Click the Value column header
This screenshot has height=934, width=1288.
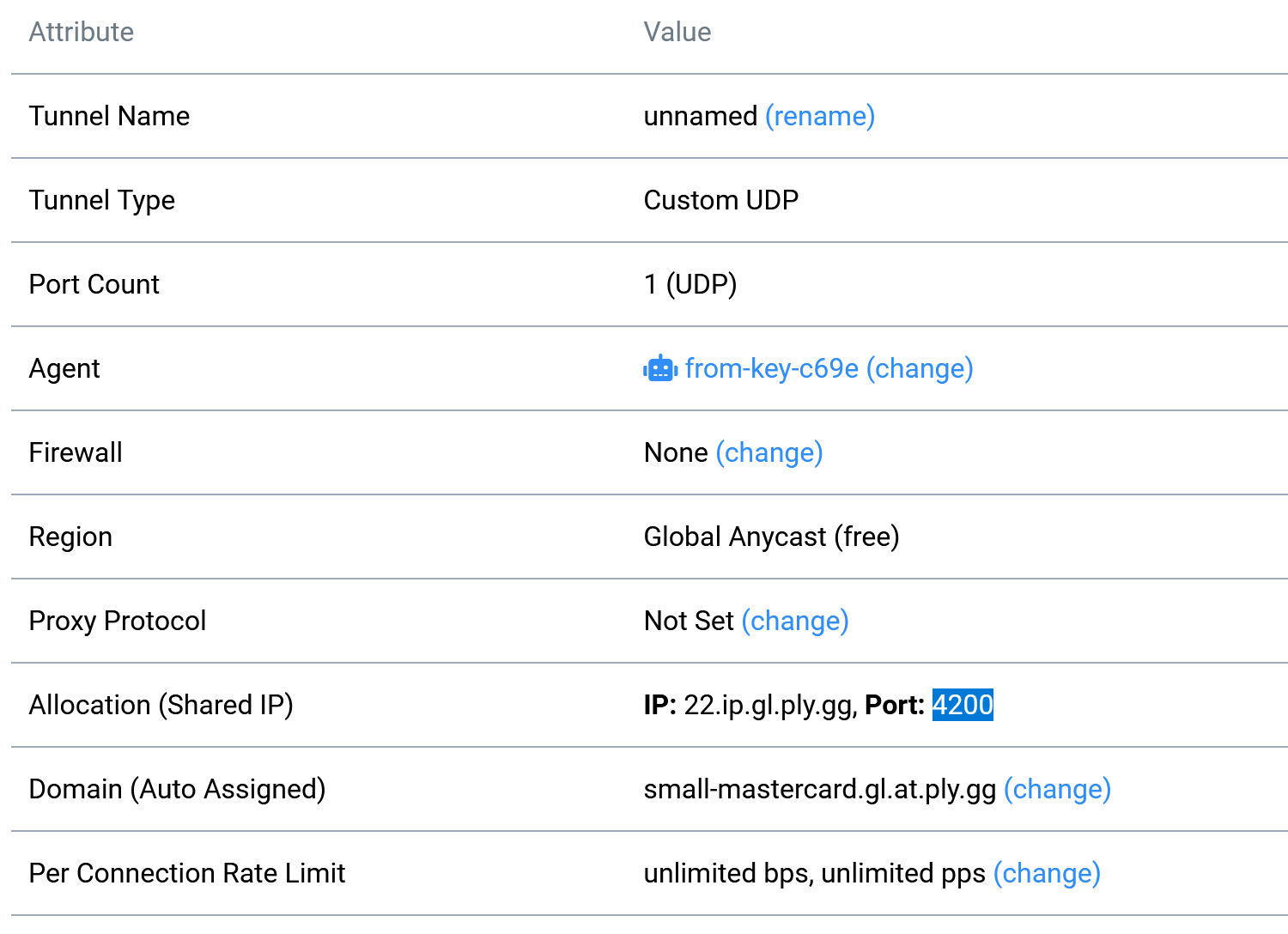(x=677, y=32)
